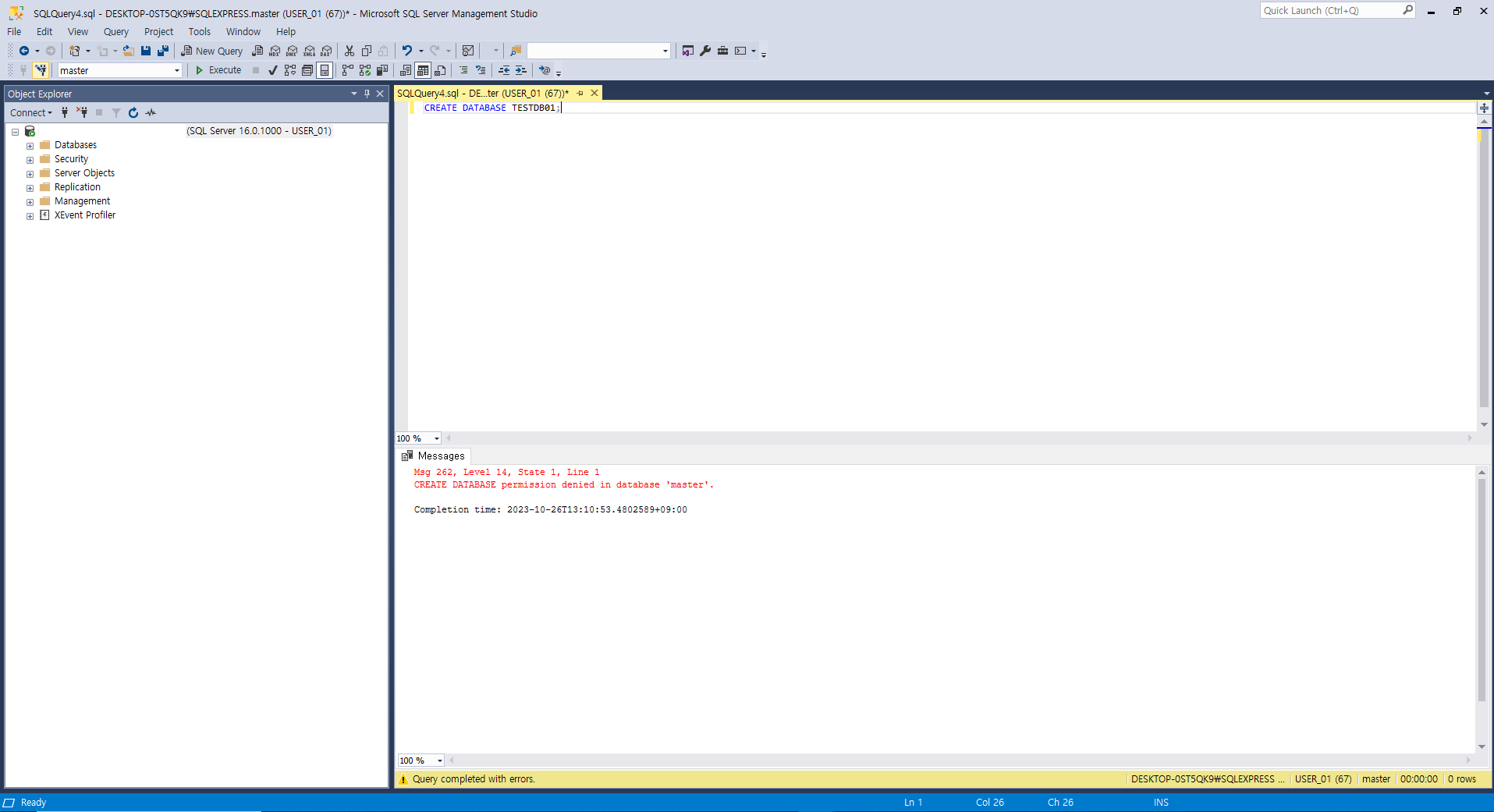This screenshot has width=1494, height=812.
Task: Click the DMX query toolbar icon
Action: (292, 51)
